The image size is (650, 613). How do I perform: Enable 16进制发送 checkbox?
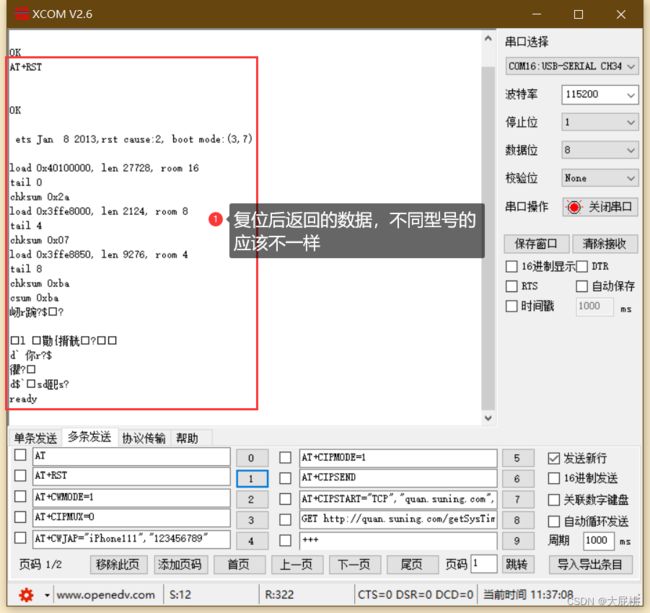554,479
